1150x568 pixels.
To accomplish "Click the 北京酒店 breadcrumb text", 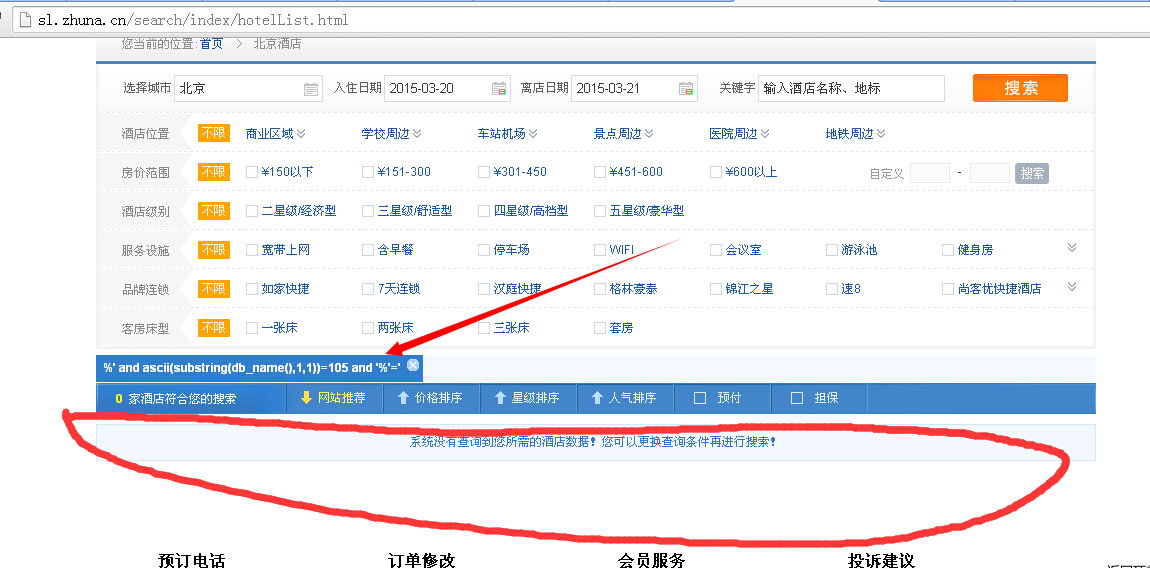I will click(277, 44).
